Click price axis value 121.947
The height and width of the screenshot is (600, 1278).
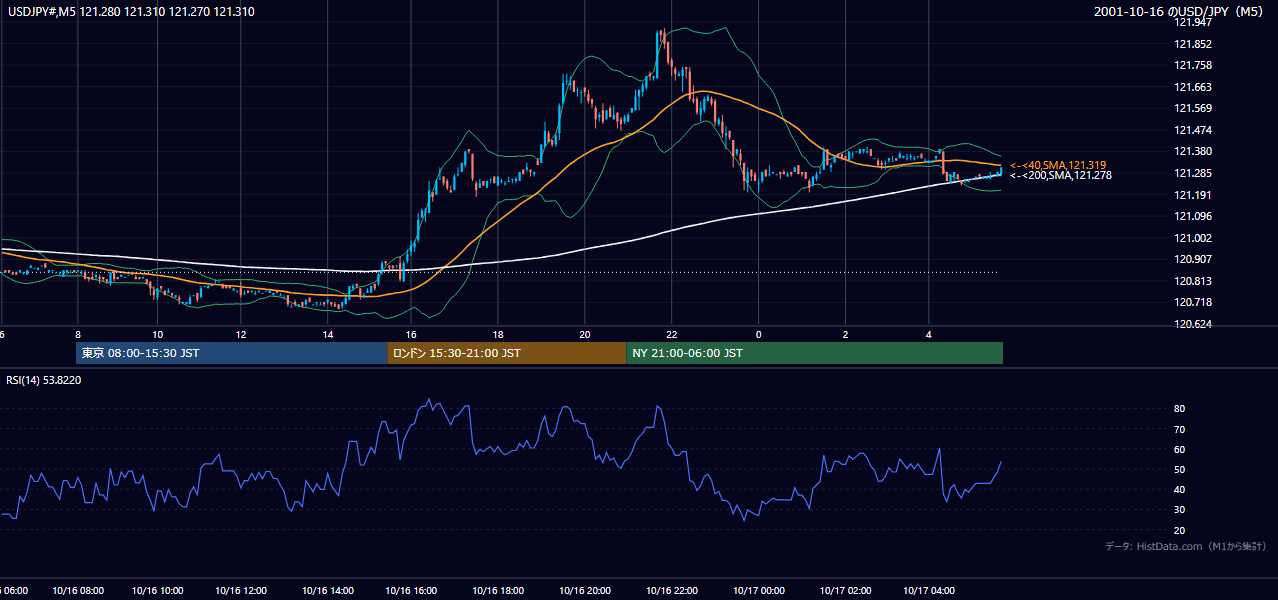pos(1192,22)
